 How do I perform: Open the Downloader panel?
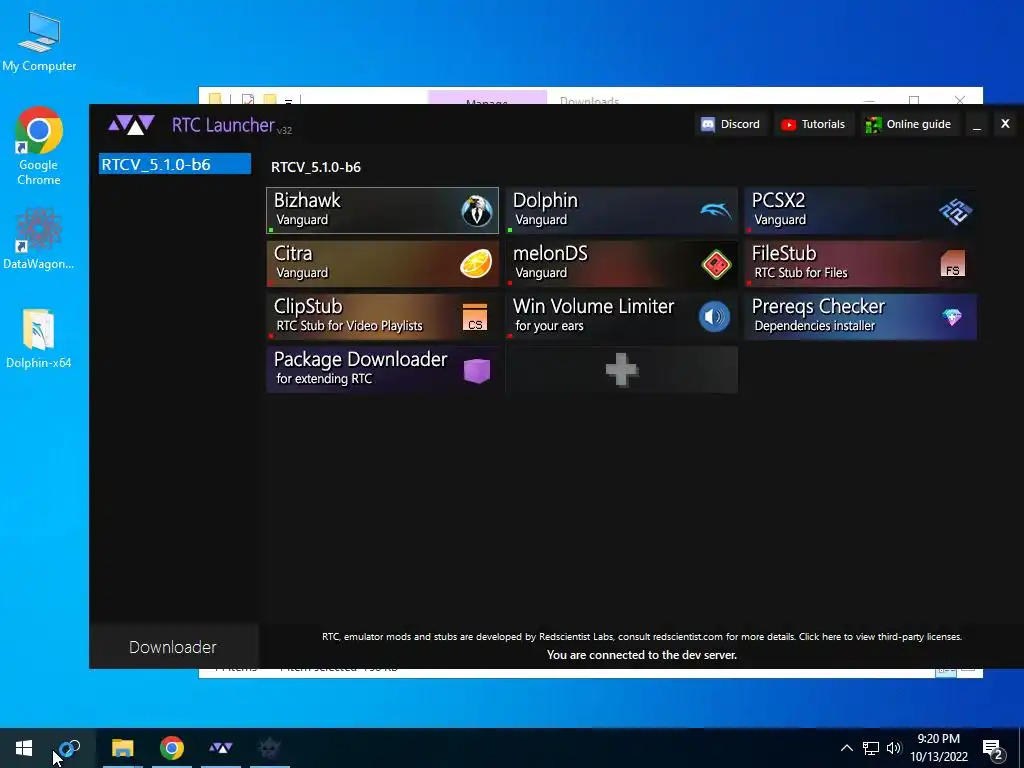coord(173,647)
